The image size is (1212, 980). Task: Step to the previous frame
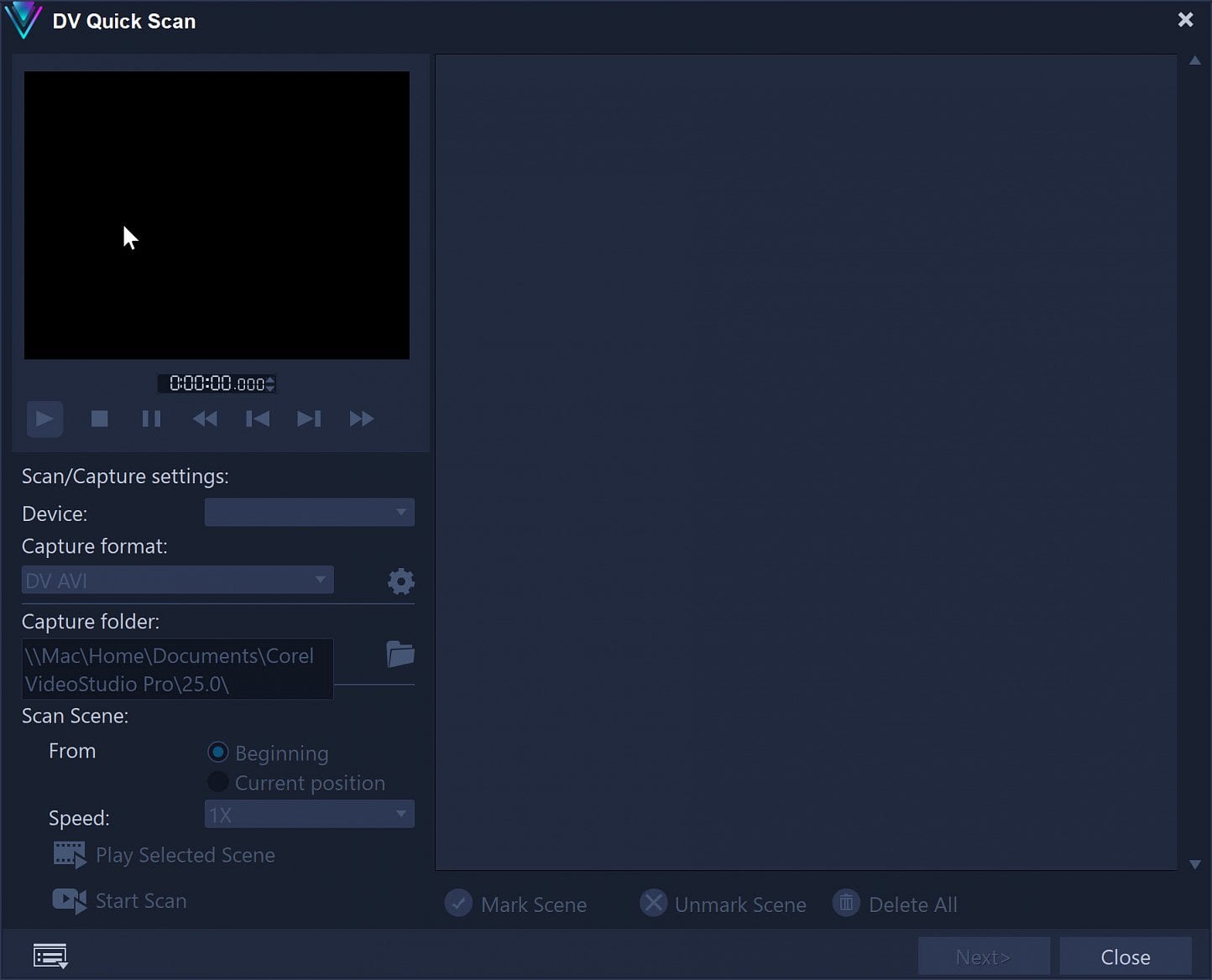click(258, 419)
